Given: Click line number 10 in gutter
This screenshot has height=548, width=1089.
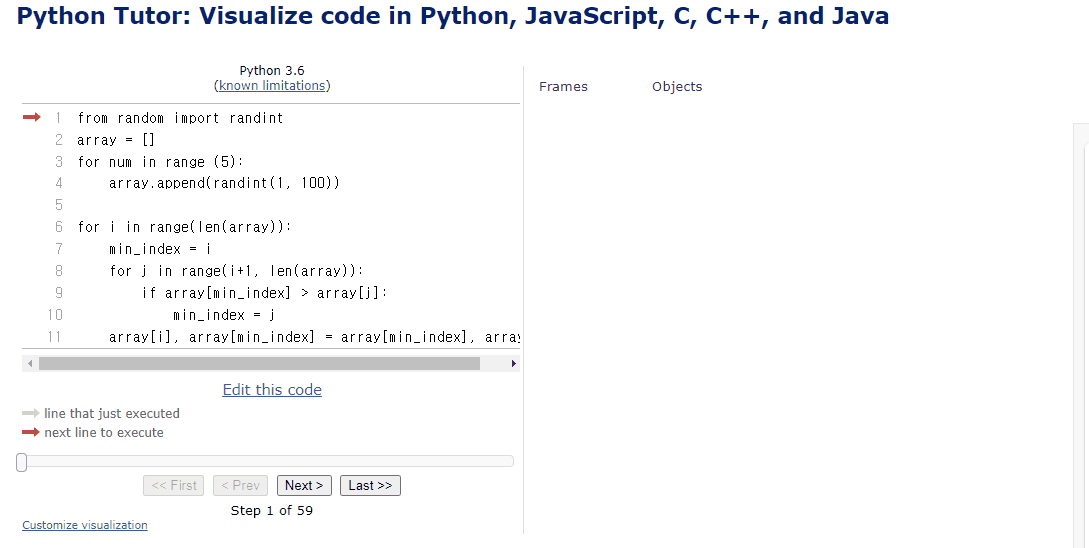Looking at the screenshot, I should [55, 315].
